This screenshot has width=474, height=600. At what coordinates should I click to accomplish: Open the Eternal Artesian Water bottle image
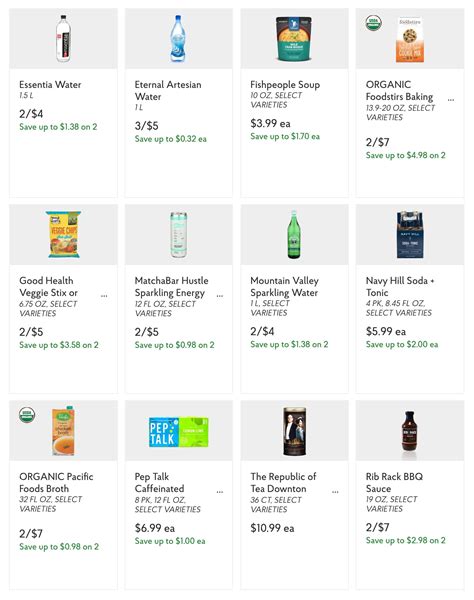178,39
